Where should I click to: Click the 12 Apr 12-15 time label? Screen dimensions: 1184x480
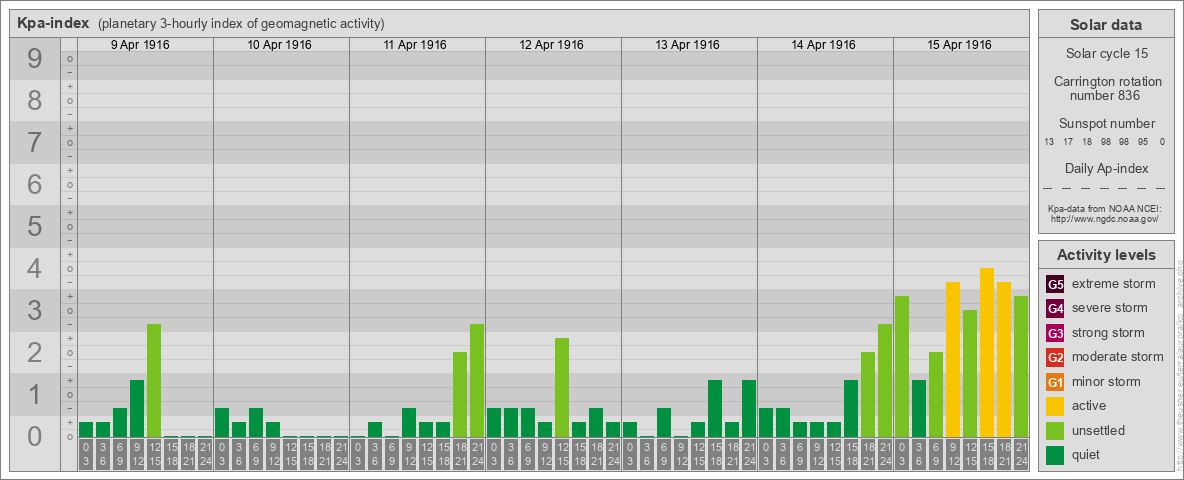click(x=562, y=455)
